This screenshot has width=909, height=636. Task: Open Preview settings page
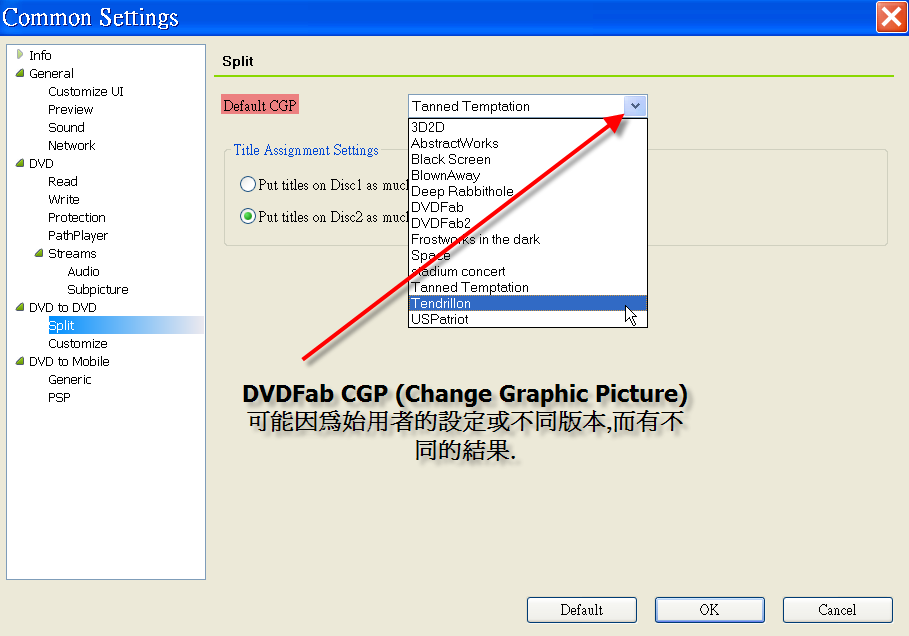[x=70, y=110]
